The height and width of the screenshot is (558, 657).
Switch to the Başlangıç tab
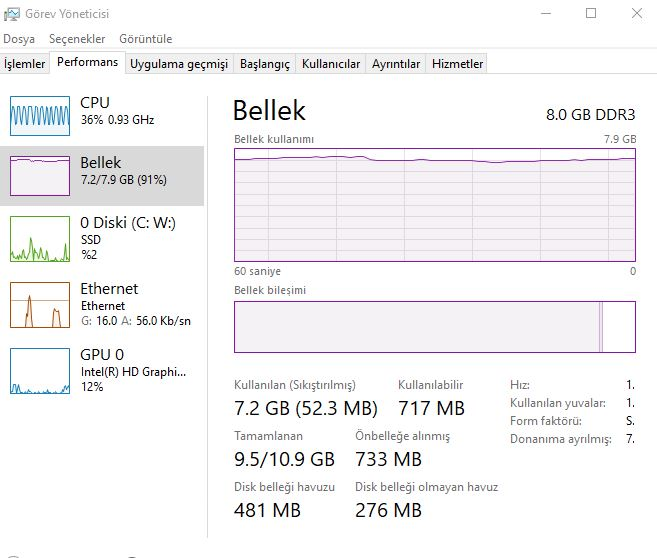[264, 64]
